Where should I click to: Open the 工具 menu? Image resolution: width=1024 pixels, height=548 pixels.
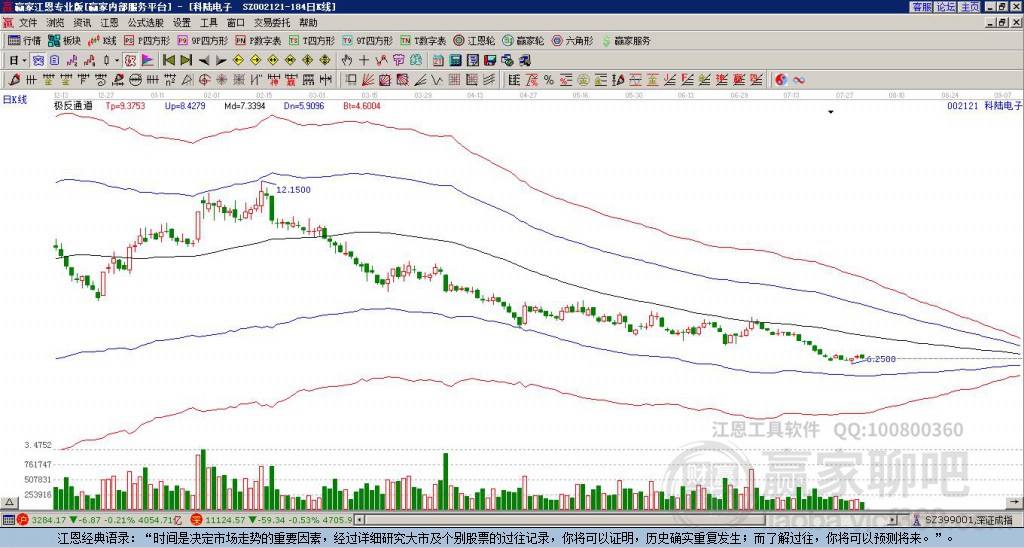[x=208, y=23]
